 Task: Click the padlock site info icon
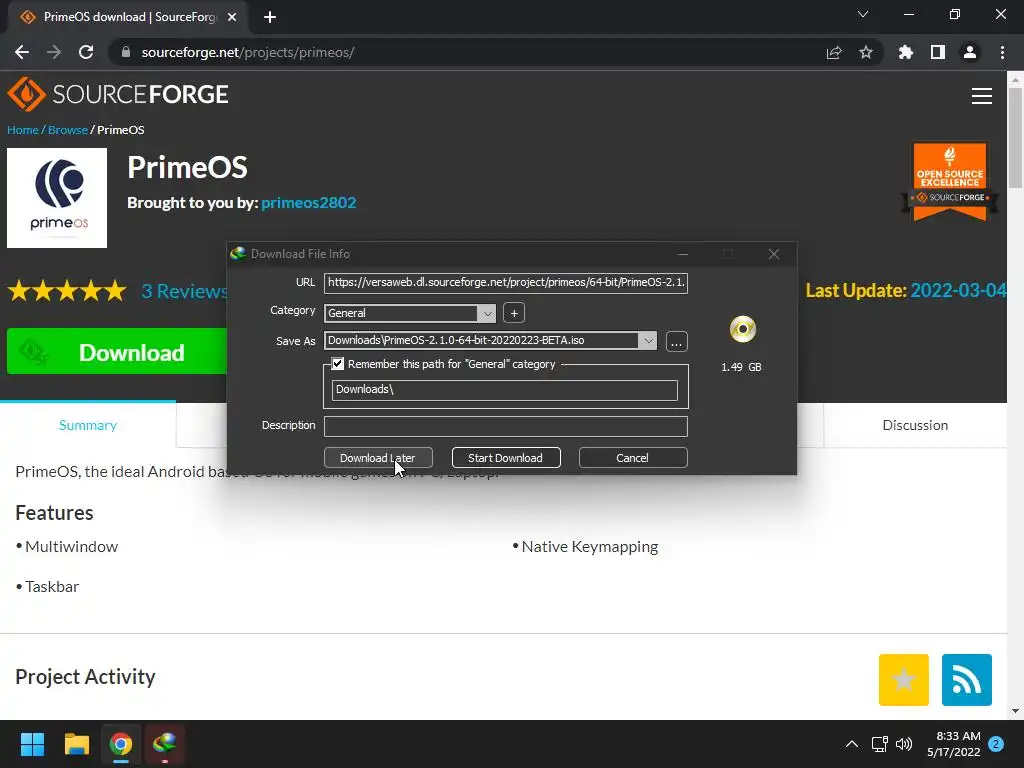[126, 52]
